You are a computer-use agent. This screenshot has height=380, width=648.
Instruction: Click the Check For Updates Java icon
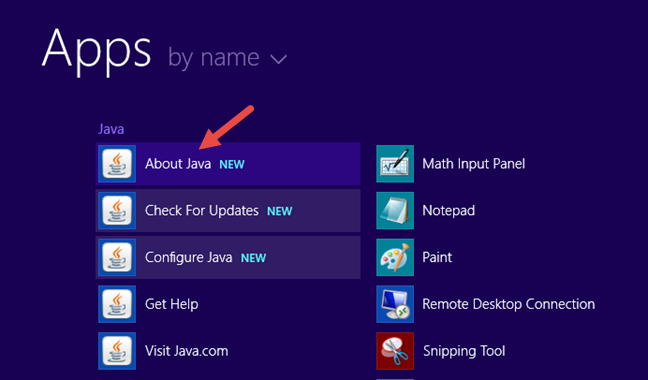pos(117,211)
